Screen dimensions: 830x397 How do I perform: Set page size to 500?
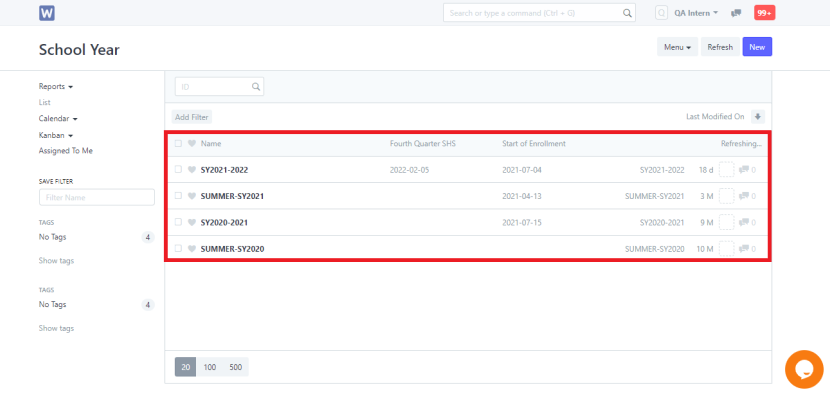[236, 367]
